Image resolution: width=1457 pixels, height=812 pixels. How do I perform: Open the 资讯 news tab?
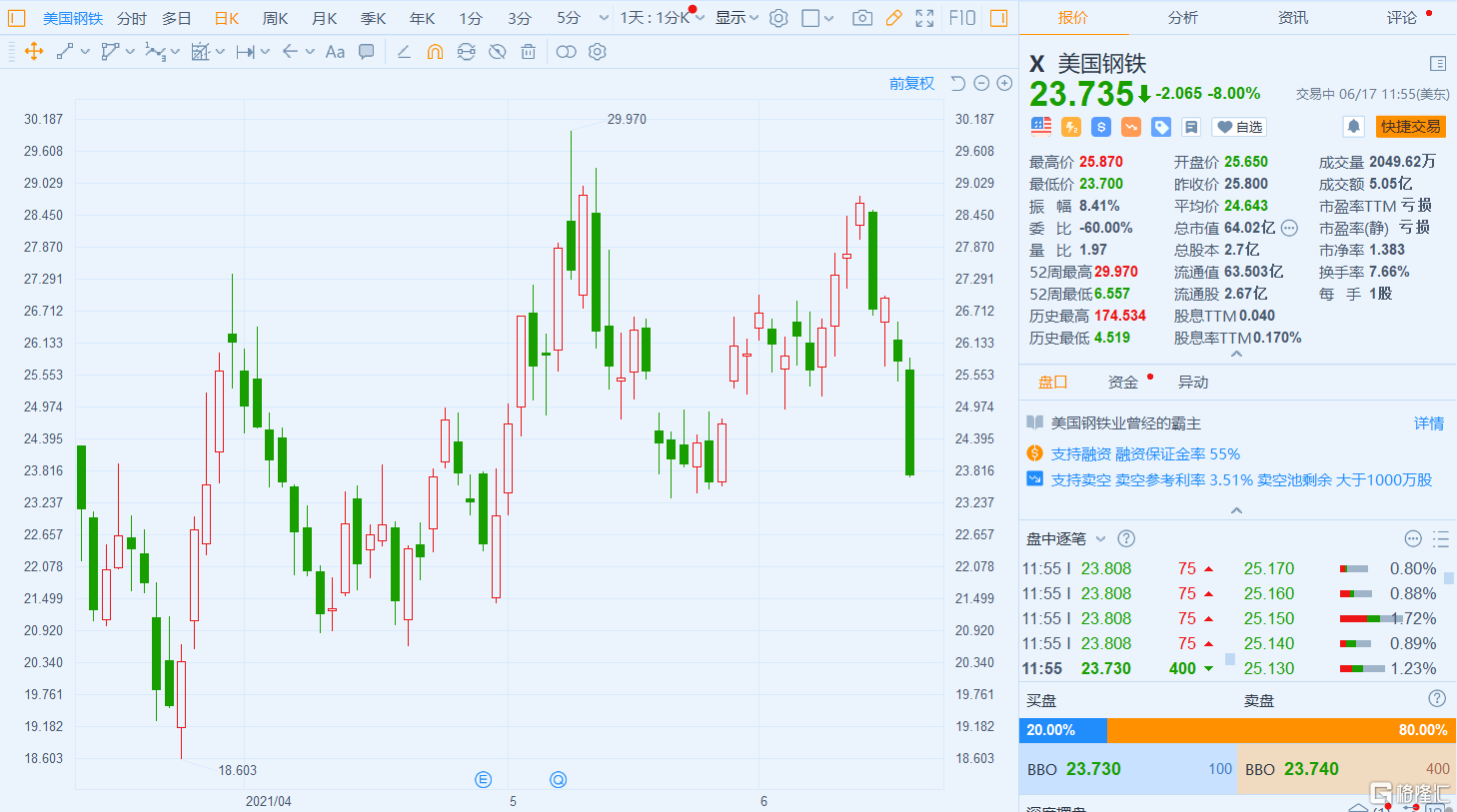tap(1293, 17)
